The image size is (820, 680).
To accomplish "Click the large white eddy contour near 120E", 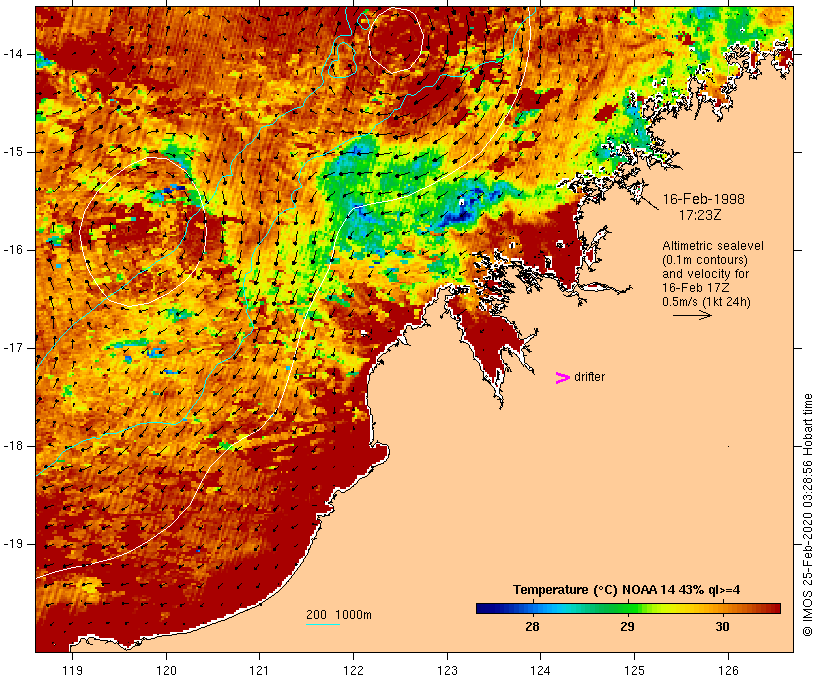I will (143, 231).
